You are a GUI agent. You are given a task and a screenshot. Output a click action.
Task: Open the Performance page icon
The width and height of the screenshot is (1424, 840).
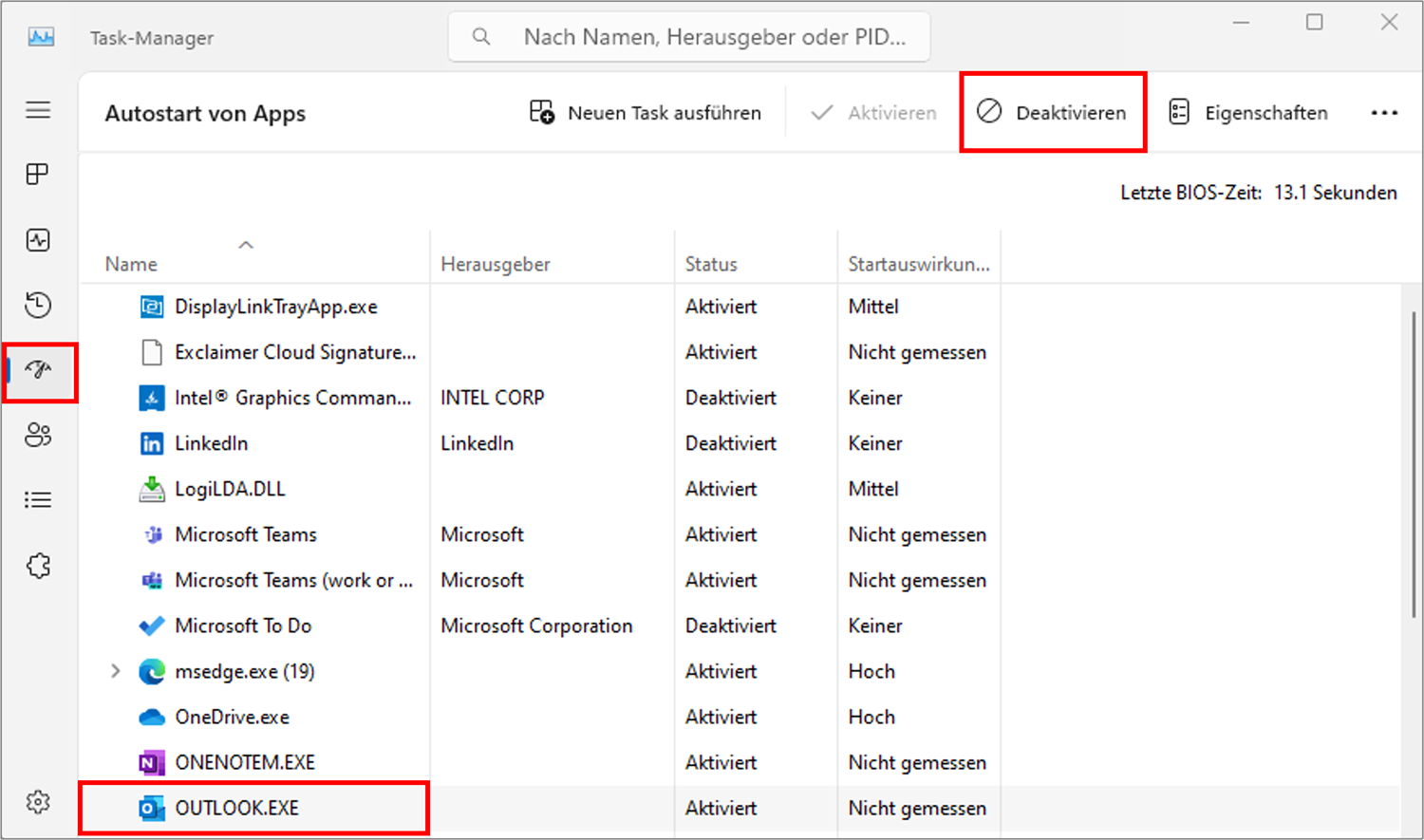[38, 240]
